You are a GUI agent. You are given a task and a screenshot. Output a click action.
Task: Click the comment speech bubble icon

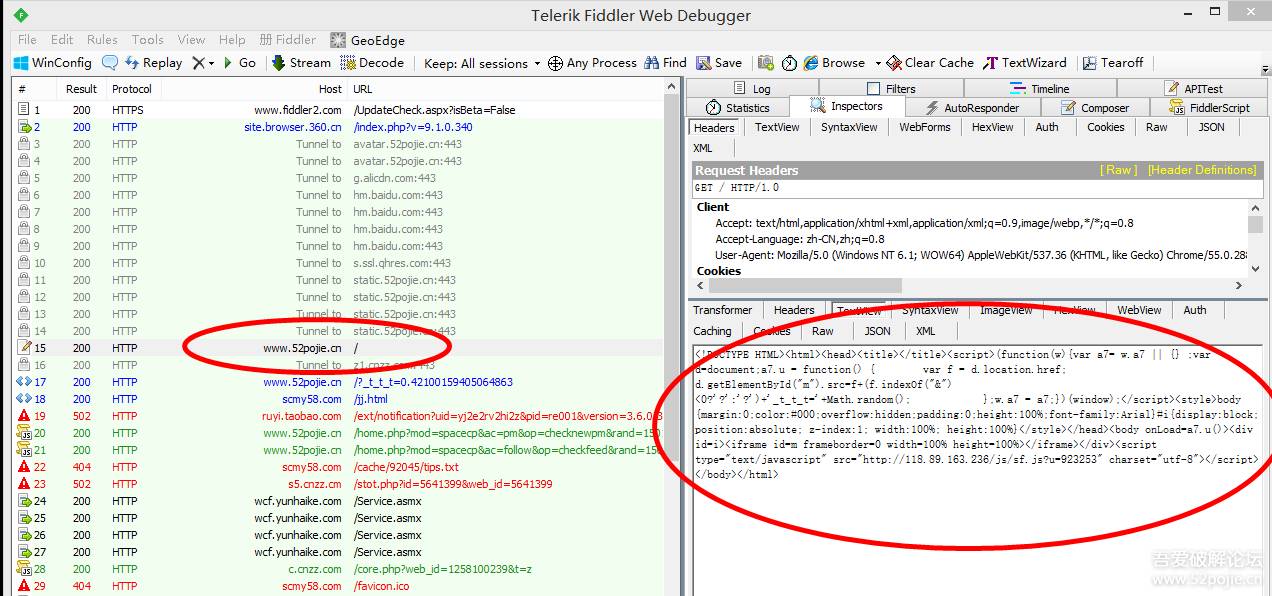click(x=110, y=62)
